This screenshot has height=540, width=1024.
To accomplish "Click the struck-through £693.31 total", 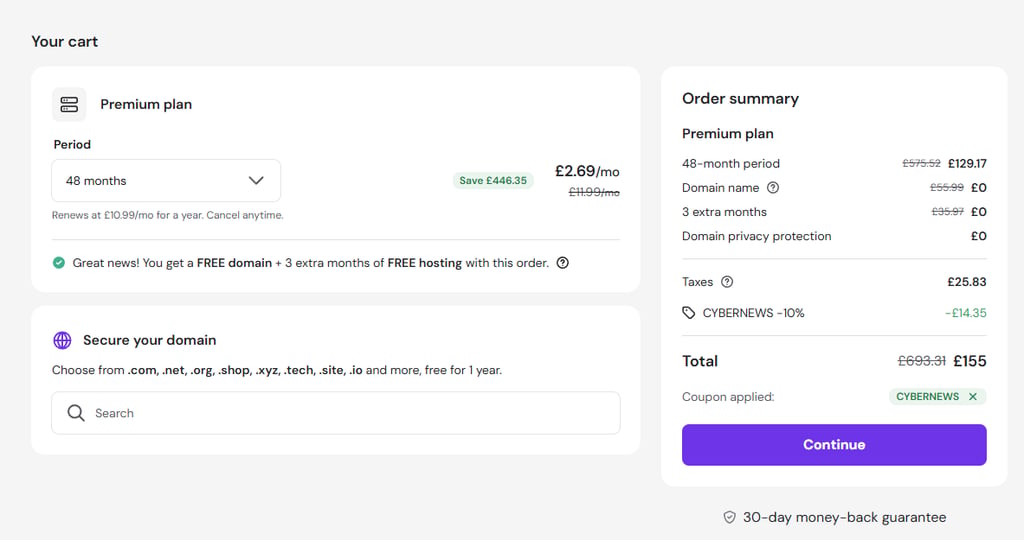I will click(921, 361).
